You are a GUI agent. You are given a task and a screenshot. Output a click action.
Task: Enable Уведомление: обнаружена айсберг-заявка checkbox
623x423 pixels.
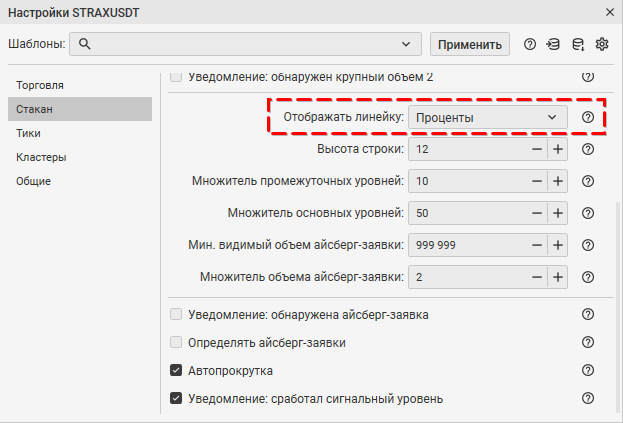point(176,314)
